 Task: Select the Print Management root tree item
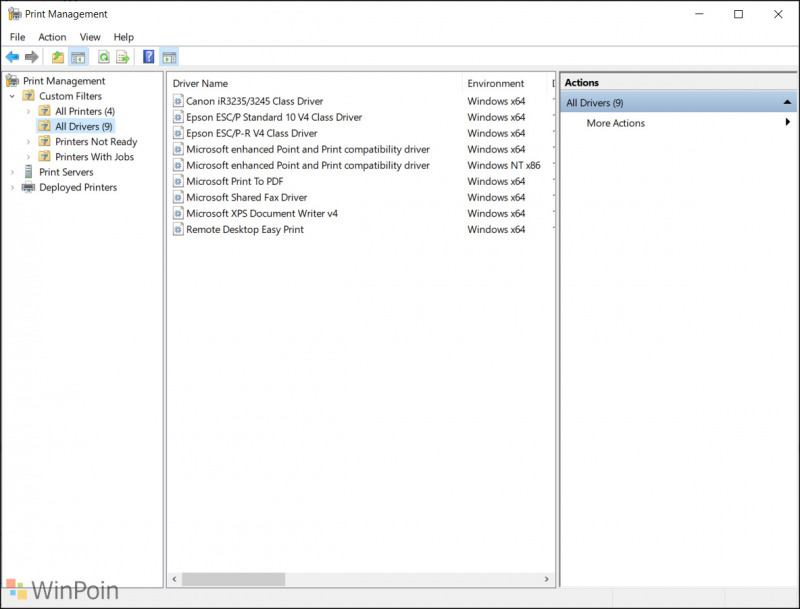pos(64,81)
